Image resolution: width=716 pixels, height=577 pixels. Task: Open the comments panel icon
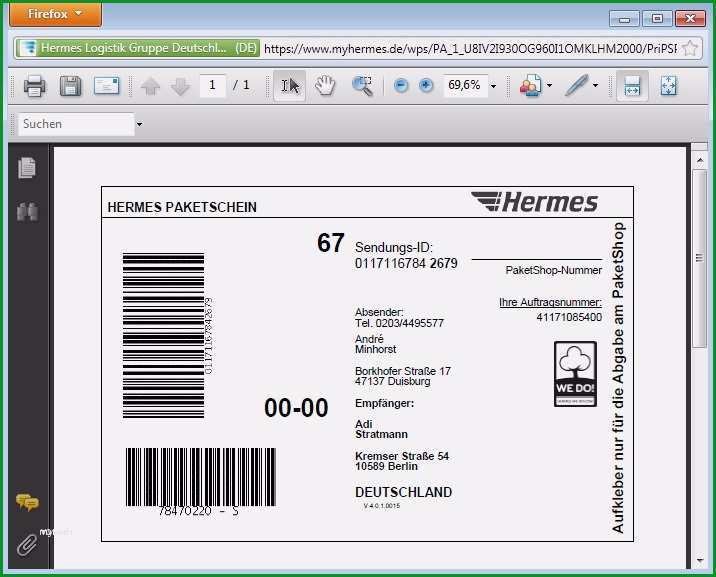click(x=27, y=502)
